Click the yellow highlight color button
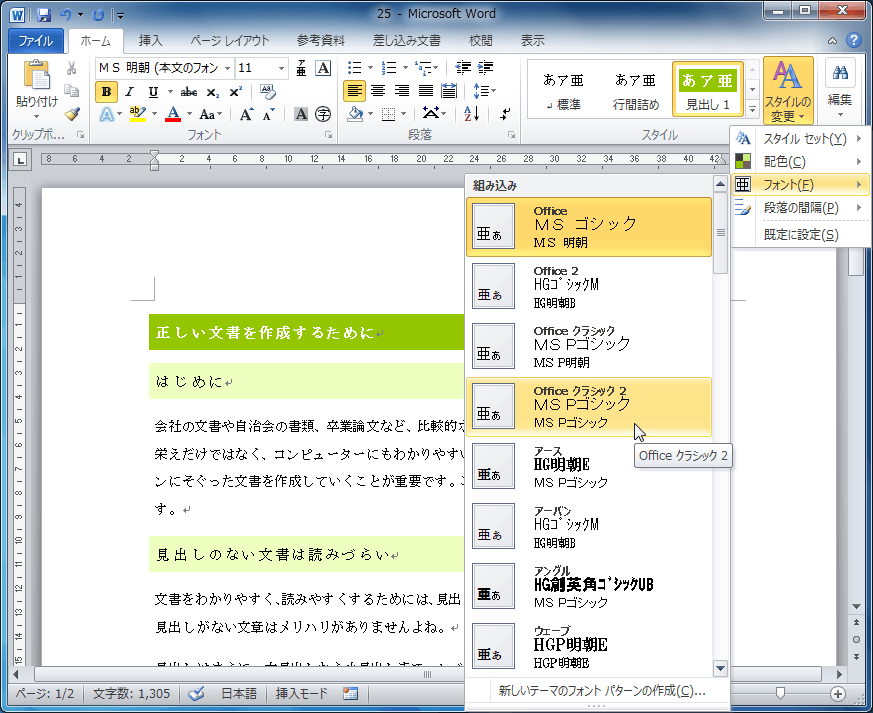Screen dimensions: 873x713 (x=138, y=114)
